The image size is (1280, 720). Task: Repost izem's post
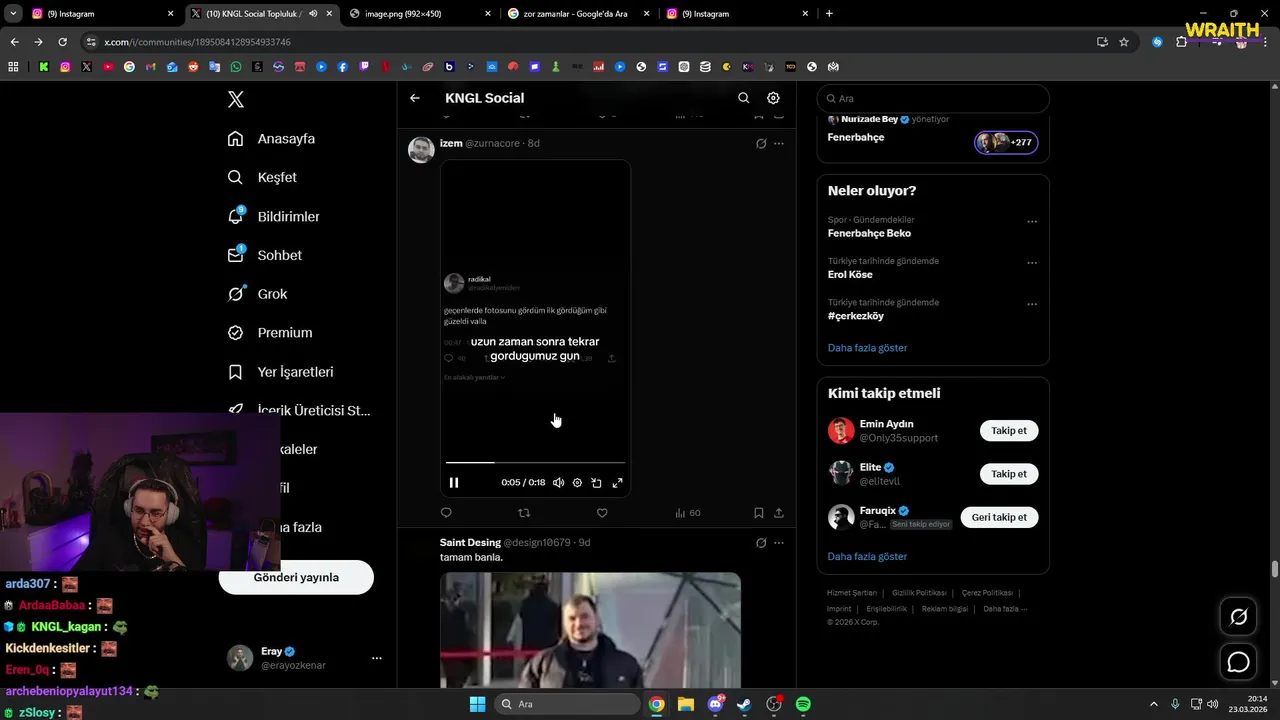point(524,513)
